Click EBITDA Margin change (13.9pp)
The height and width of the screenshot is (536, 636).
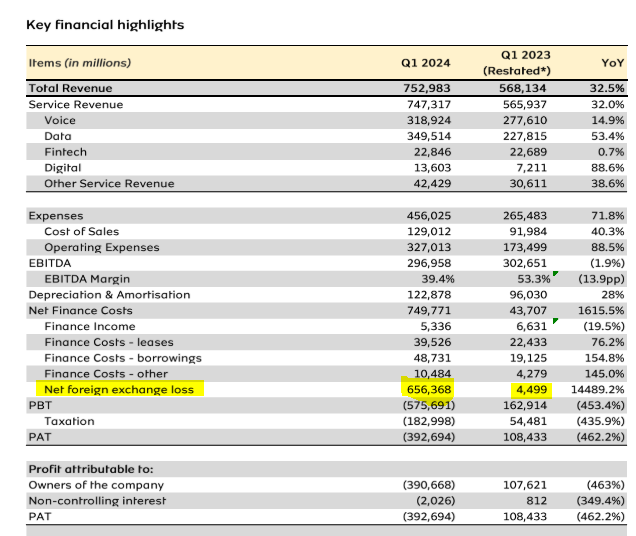pos(602,279)
